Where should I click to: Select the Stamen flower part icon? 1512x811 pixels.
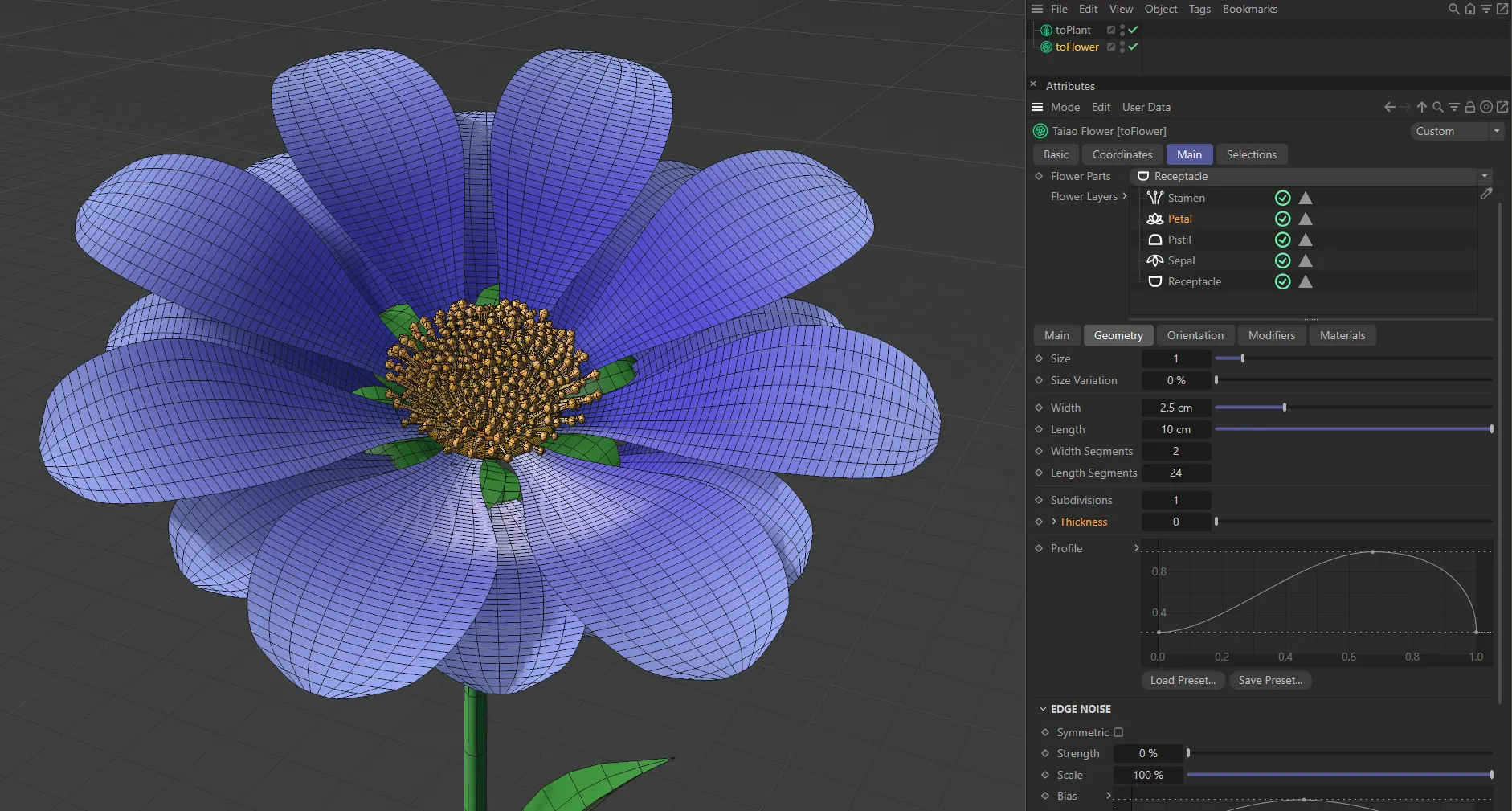(x=1154, y=198)
